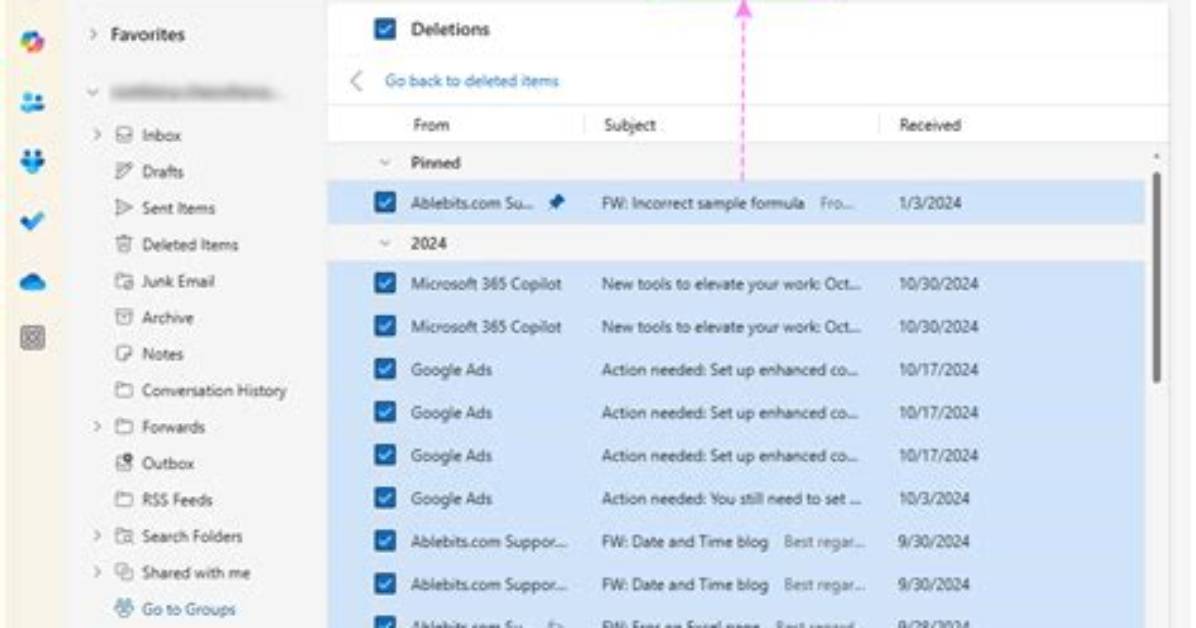This screenshot has height=628, width=1196.
Task: Click the Archive box icon
Action: coord(124,317)
